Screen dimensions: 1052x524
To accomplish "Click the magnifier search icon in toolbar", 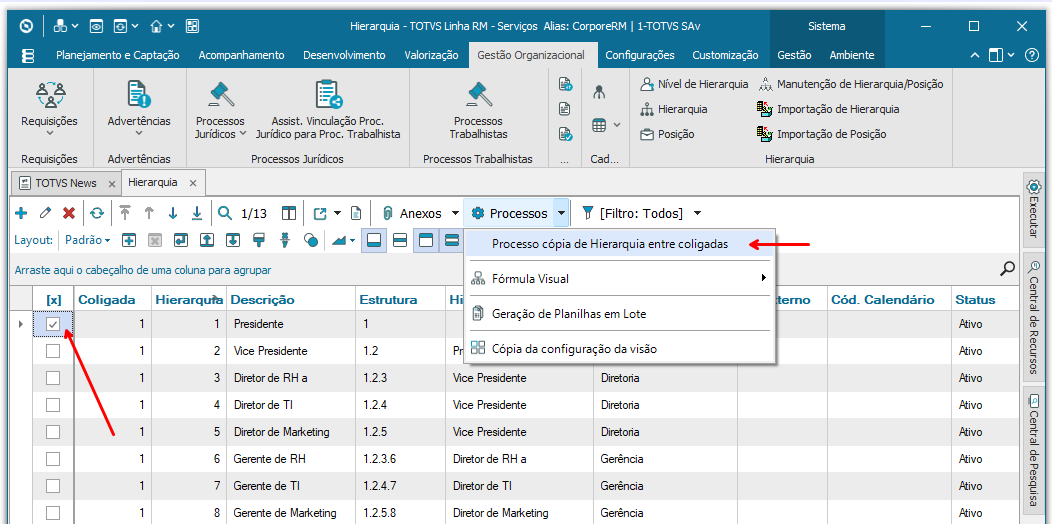I will click(x=225, y=213).
